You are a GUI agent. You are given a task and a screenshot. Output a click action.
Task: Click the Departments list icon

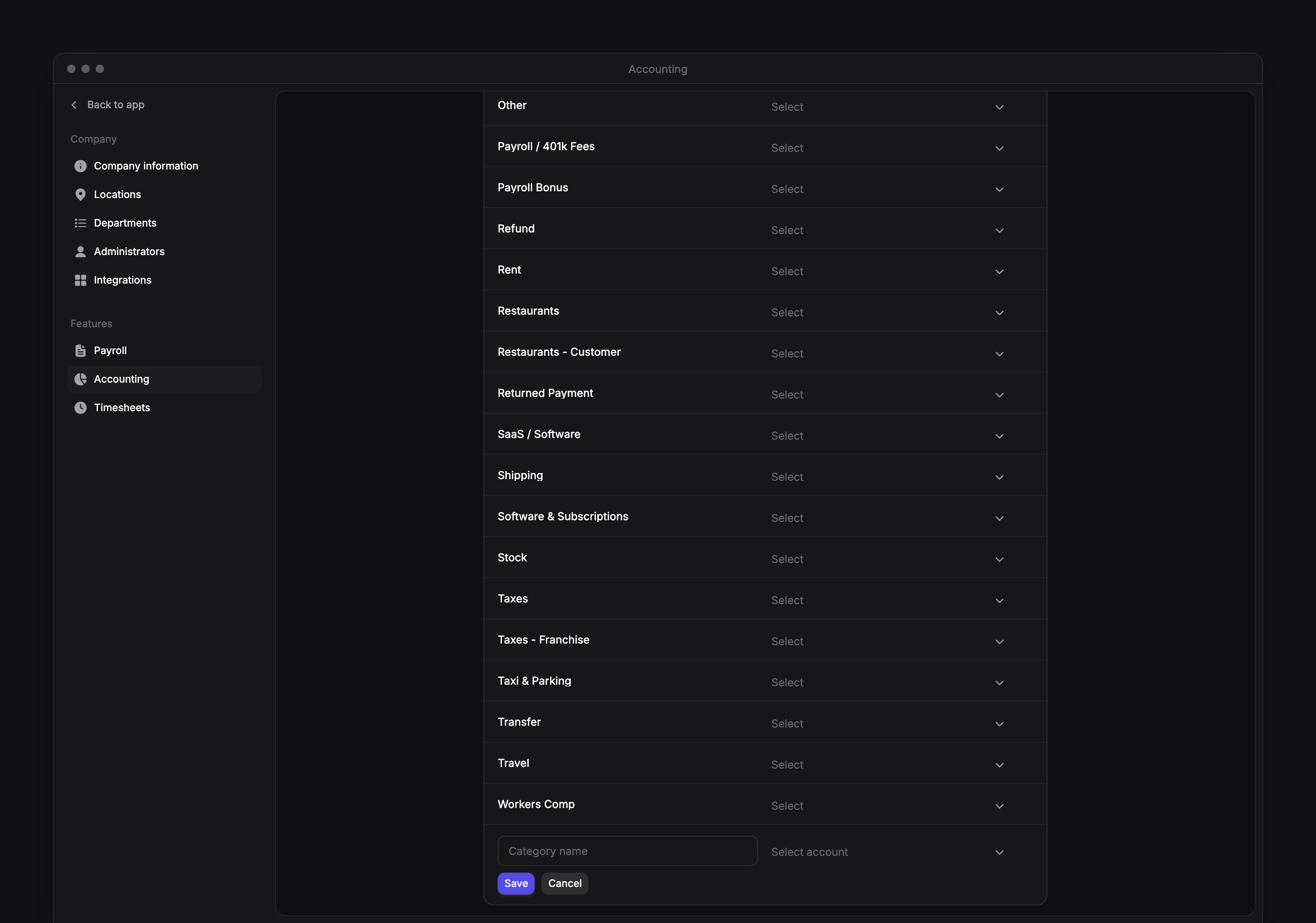pyautogui.click(x=80, y=223)
